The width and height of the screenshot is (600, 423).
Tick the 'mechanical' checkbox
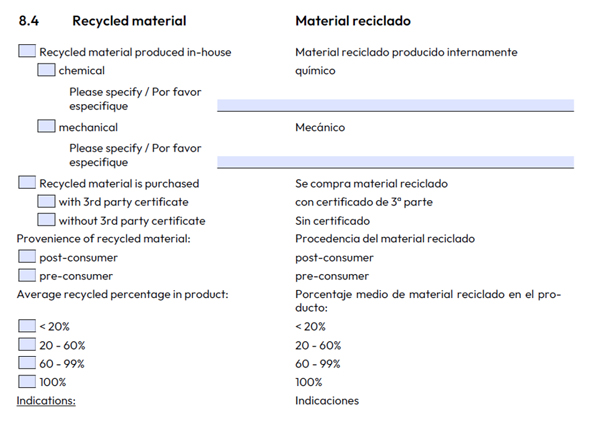pos(46,126)
